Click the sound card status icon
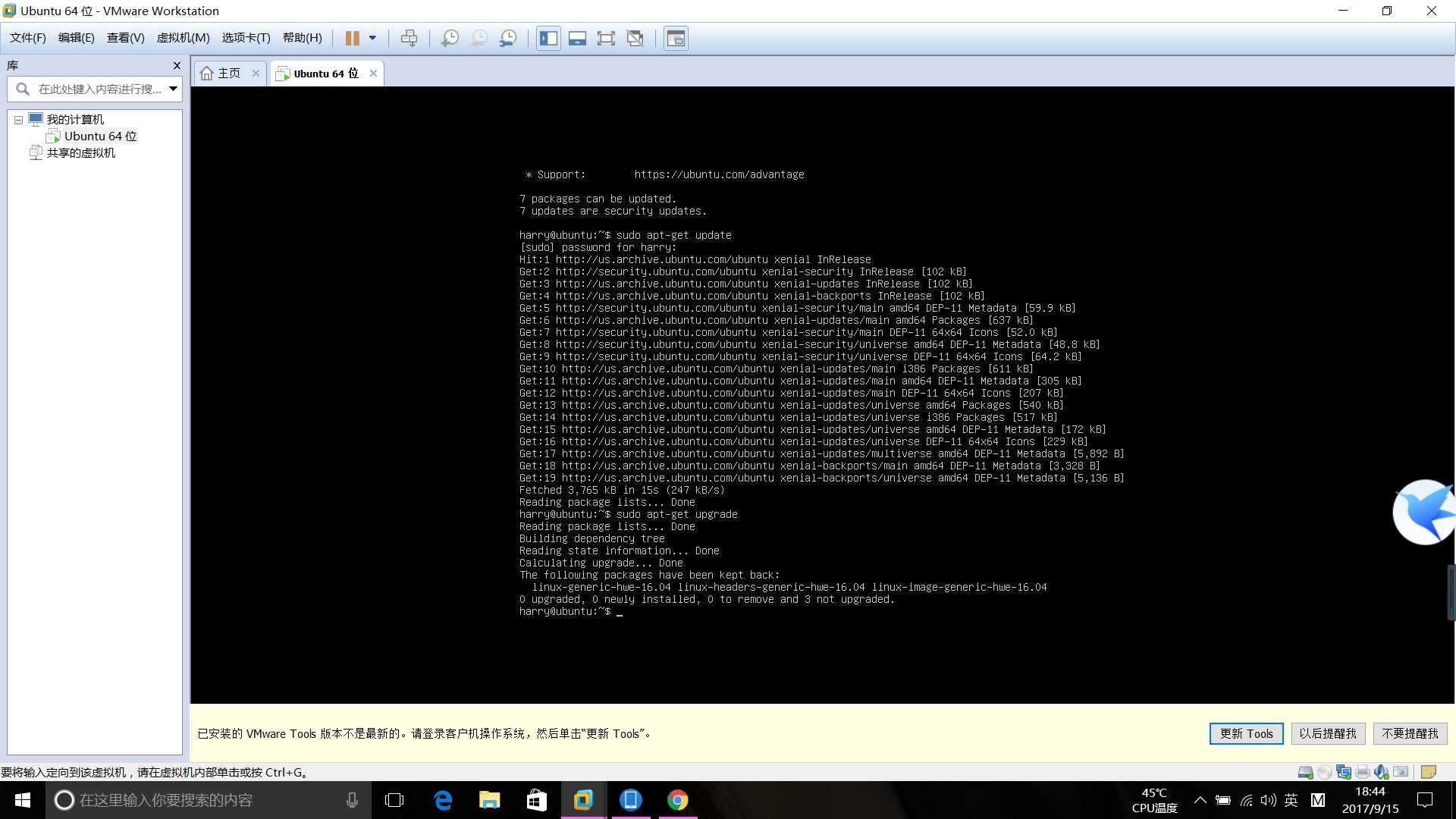Image resolution: width=1456 pixels, height=819 pixels. click(x=1382, y=772)
